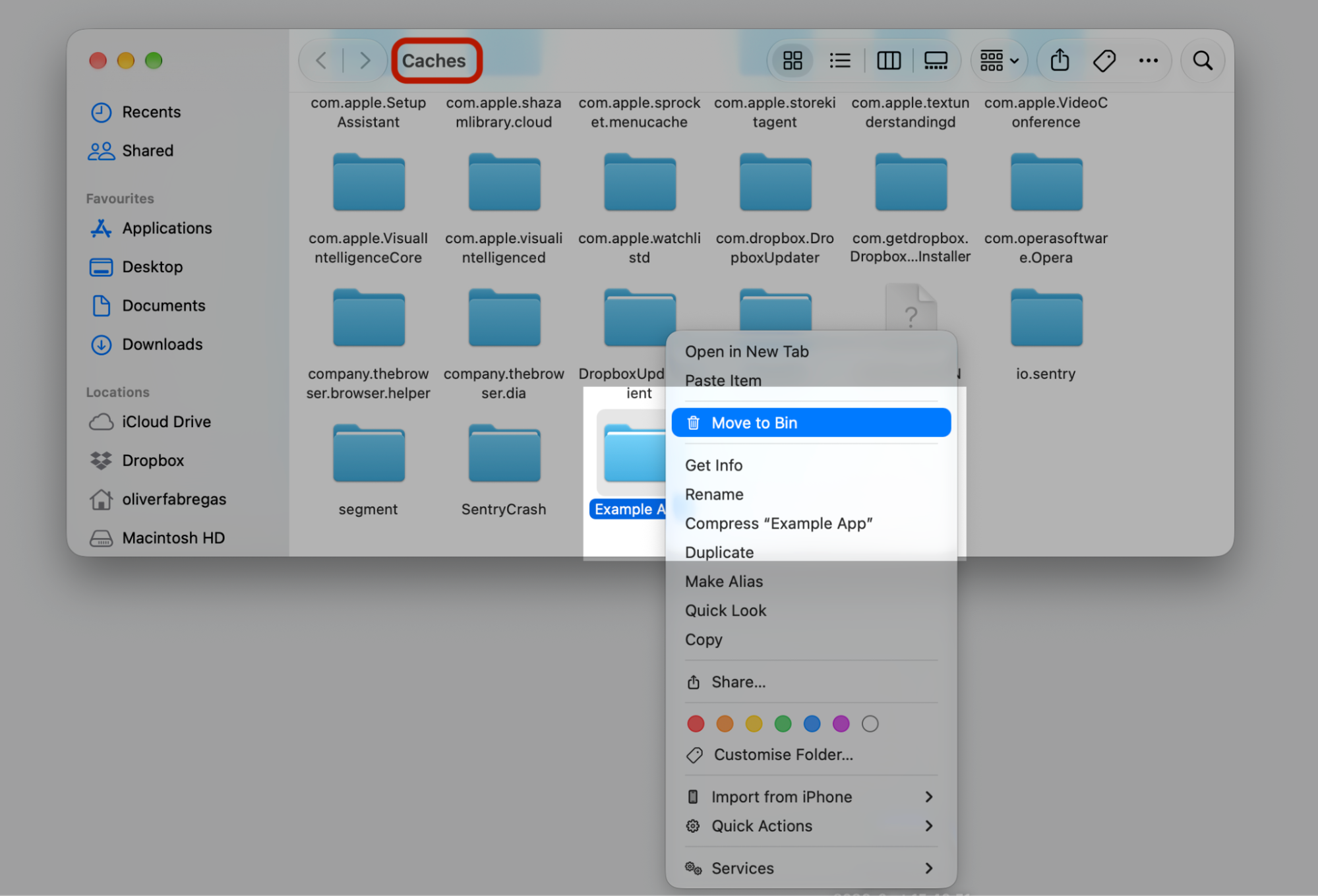Select the io.sentry folder

tap(1046, 319)
